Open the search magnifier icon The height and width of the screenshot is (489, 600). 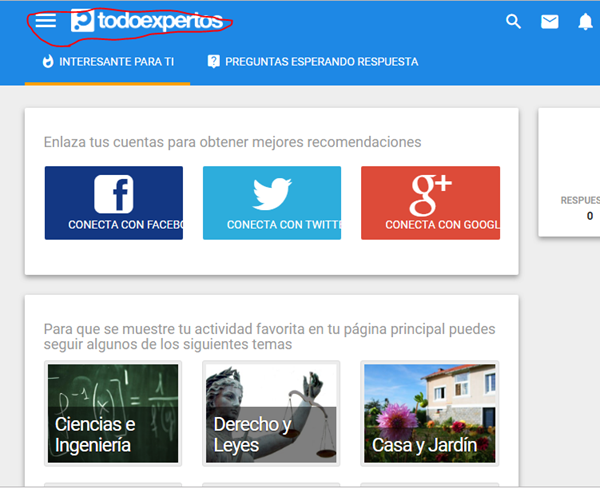[513, 21]
